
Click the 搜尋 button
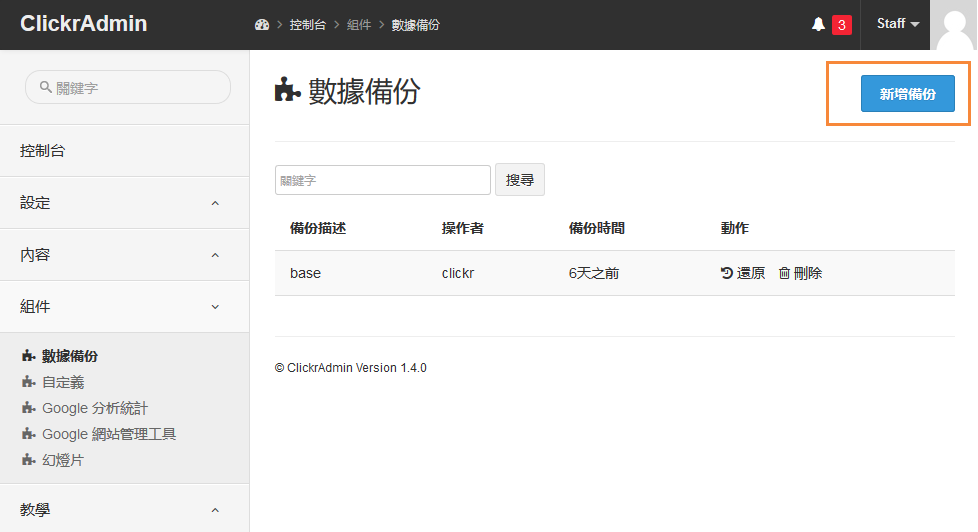(x=520, y=180)
